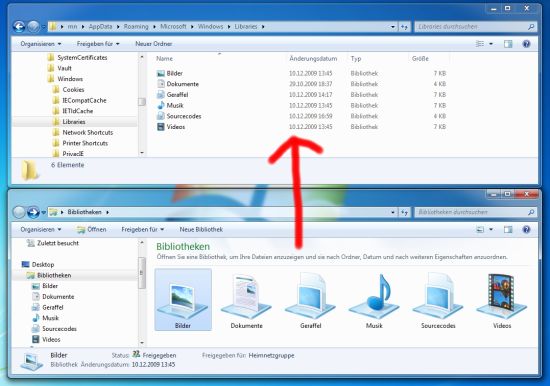Image resolution: width=550 pixels, height=386 pixels.
Task: Click scrollbar thumb of Libraries folder tree
Action: coord(142,102)
